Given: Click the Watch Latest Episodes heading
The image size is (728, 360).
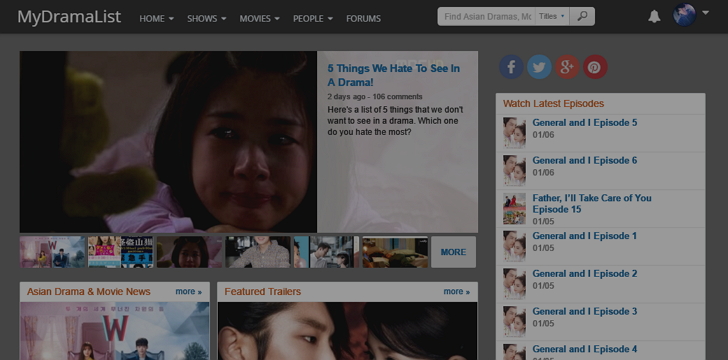Looking at the screenshot, I should (553, 104).
